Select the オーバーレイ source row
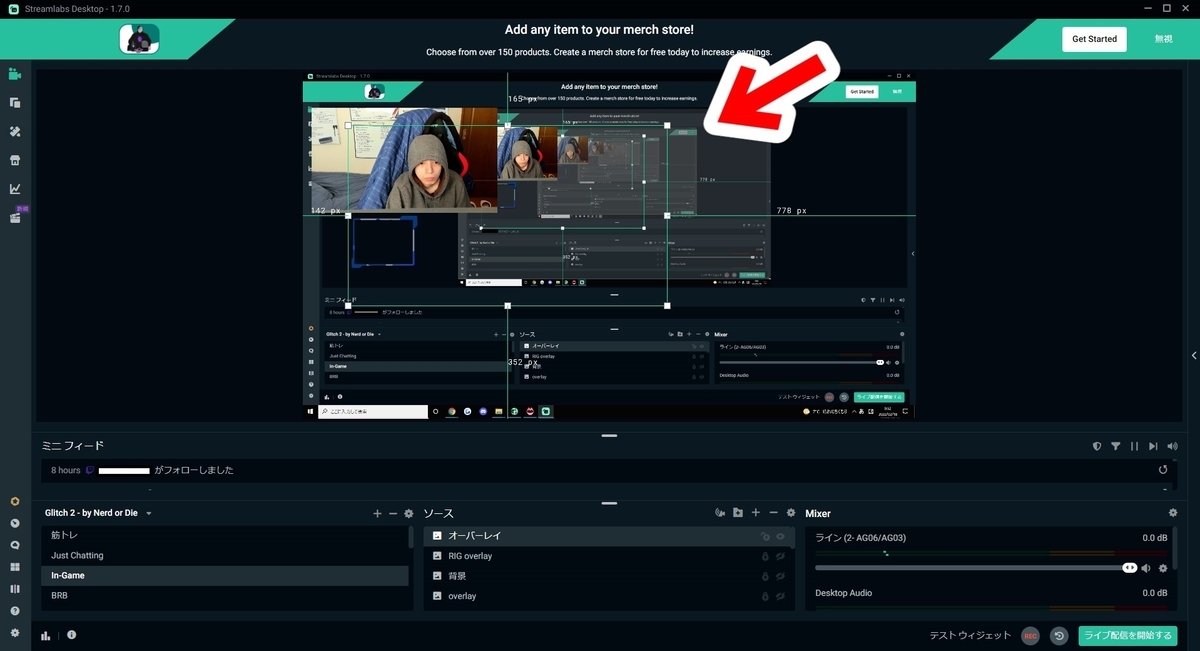 click(x=609, y=536)
